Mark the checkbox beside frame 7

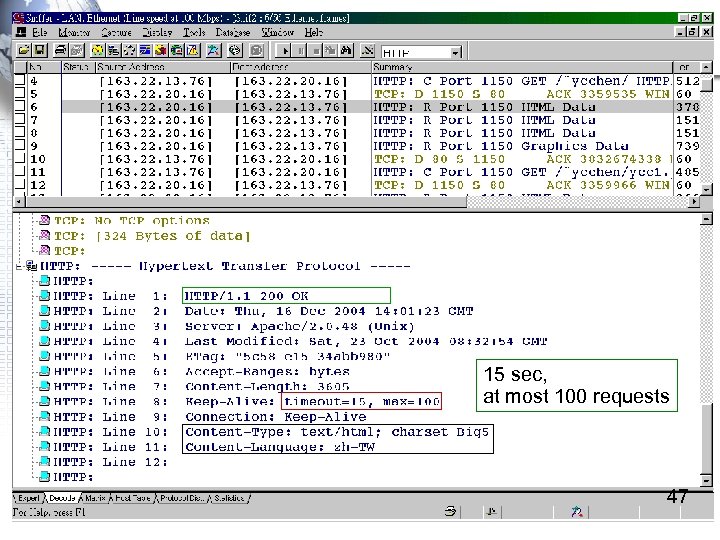pos(20,119)
